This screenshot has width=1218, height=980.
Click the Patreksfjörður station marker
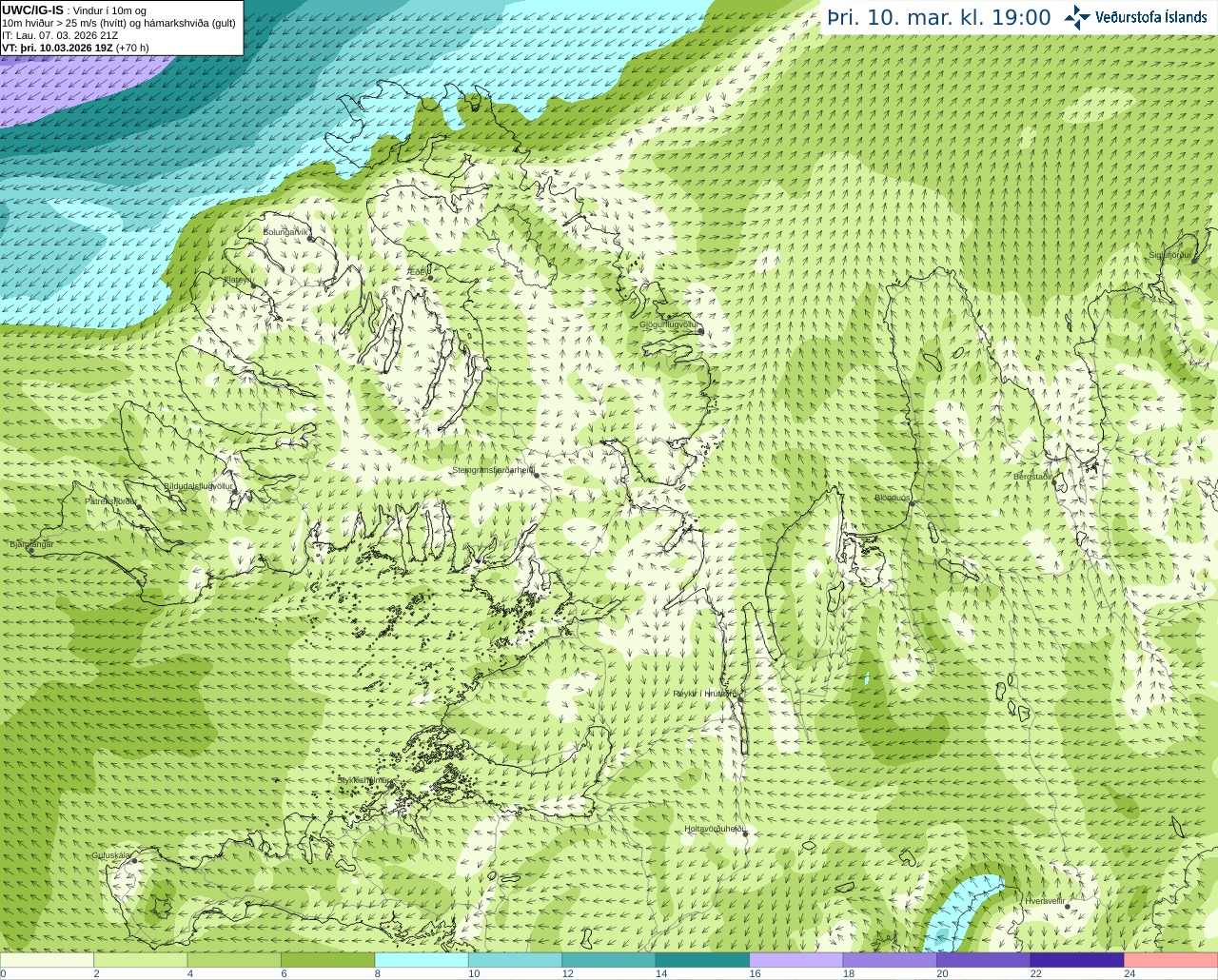coord(139,507)
